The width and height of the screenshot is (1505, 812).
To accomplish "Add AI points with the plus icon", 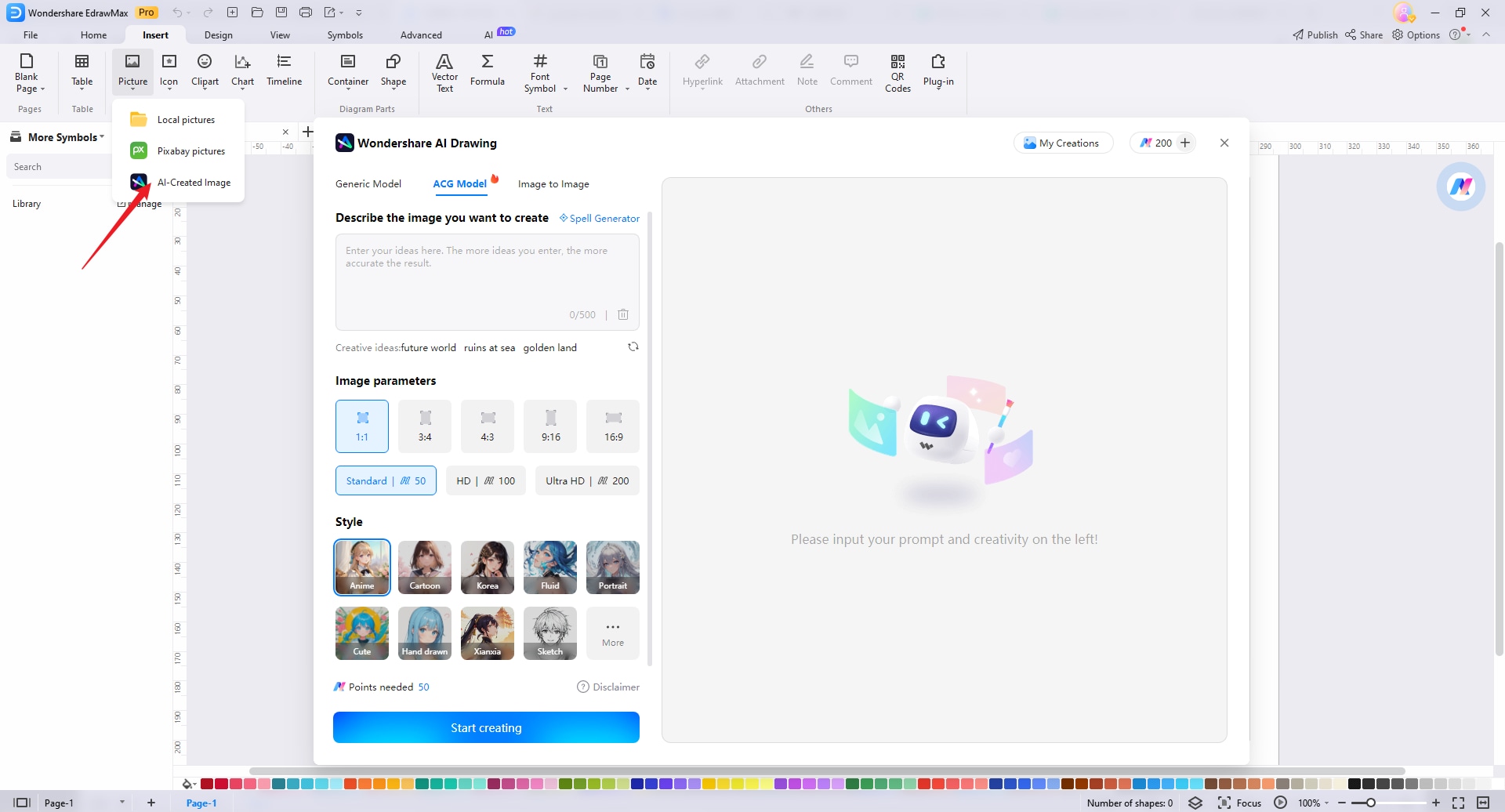I will click(x=1185, y=143).
